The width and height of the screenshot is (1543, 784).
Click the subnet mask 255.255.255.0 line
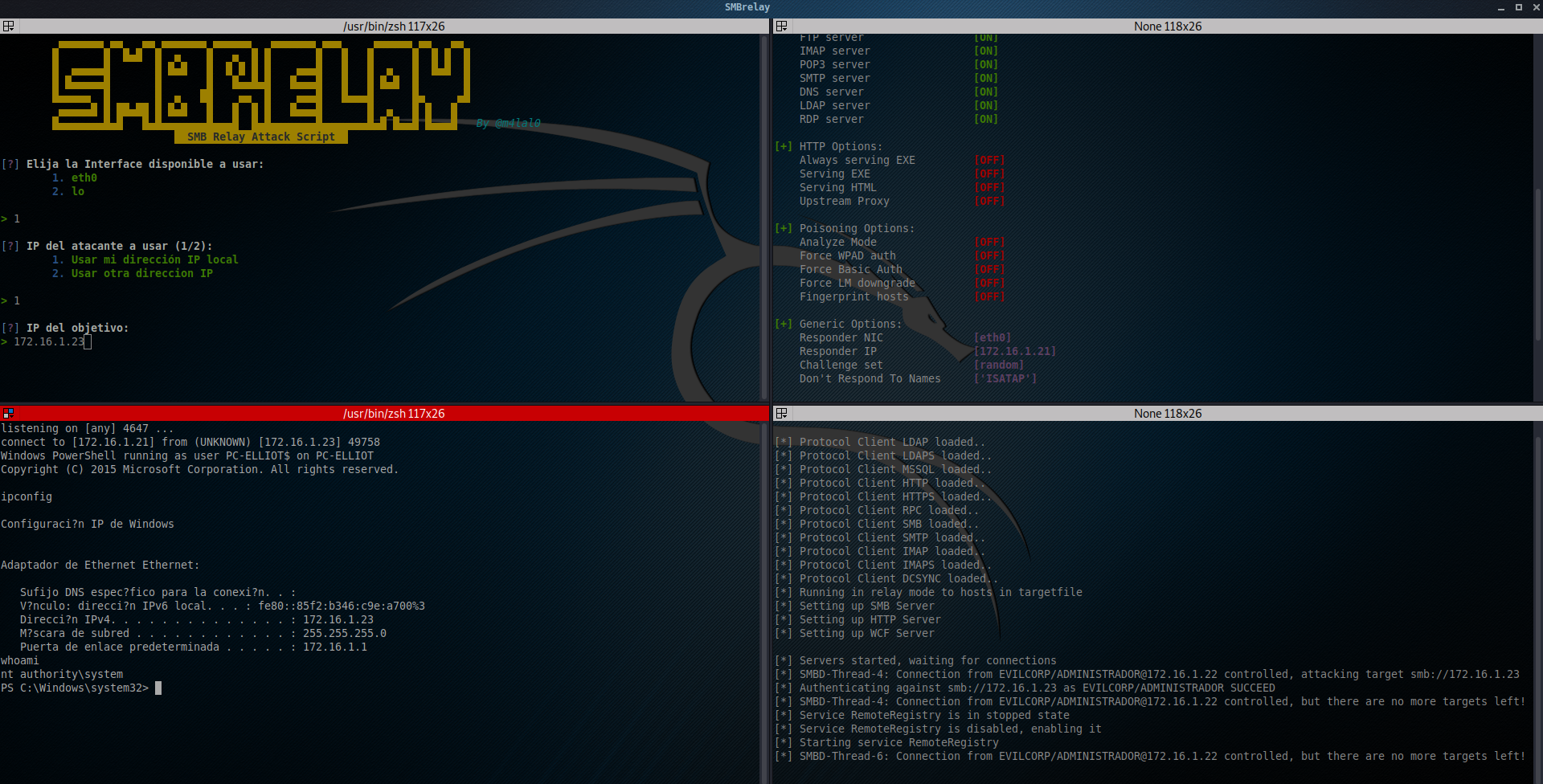tap(203, 634)
